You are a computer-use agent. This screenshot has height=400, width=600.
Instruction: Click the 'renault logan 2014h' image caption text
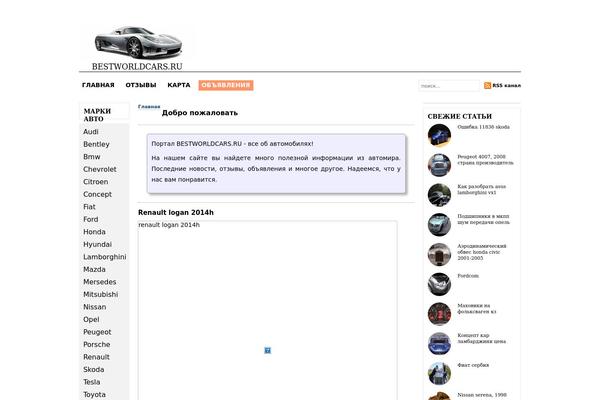point(169,225)
